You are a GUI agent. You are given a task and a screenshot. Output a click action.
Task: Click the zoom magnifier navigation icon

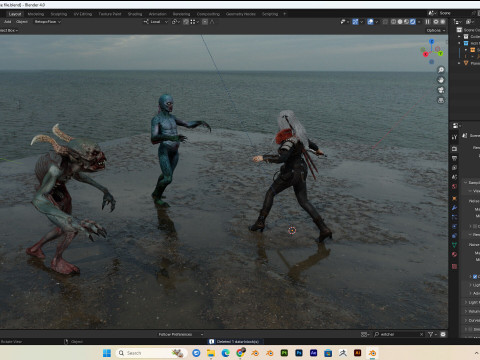pos(441,70)
